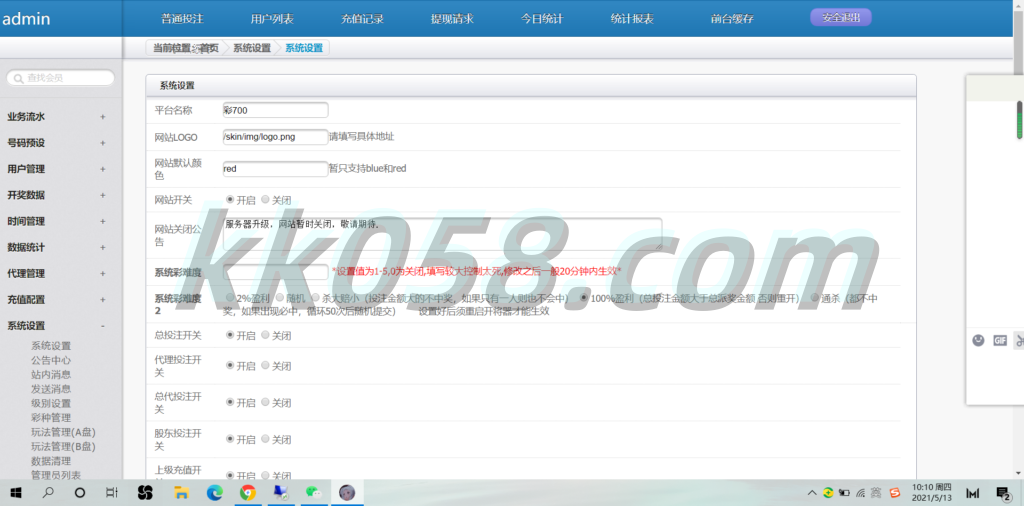Expand the 数据统计 sidebar section

pos(103,247)
